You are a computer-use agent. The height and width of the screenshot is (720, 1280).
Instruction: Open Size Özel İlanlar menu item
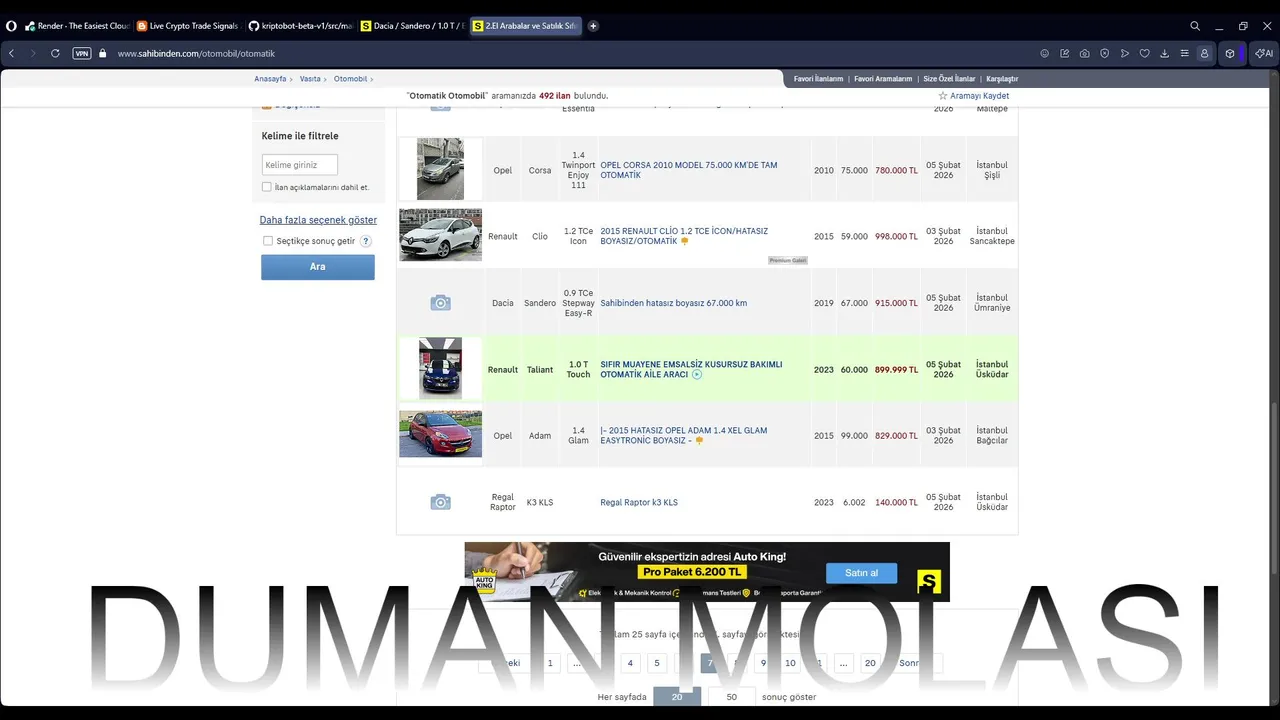[x=949, y=79]
